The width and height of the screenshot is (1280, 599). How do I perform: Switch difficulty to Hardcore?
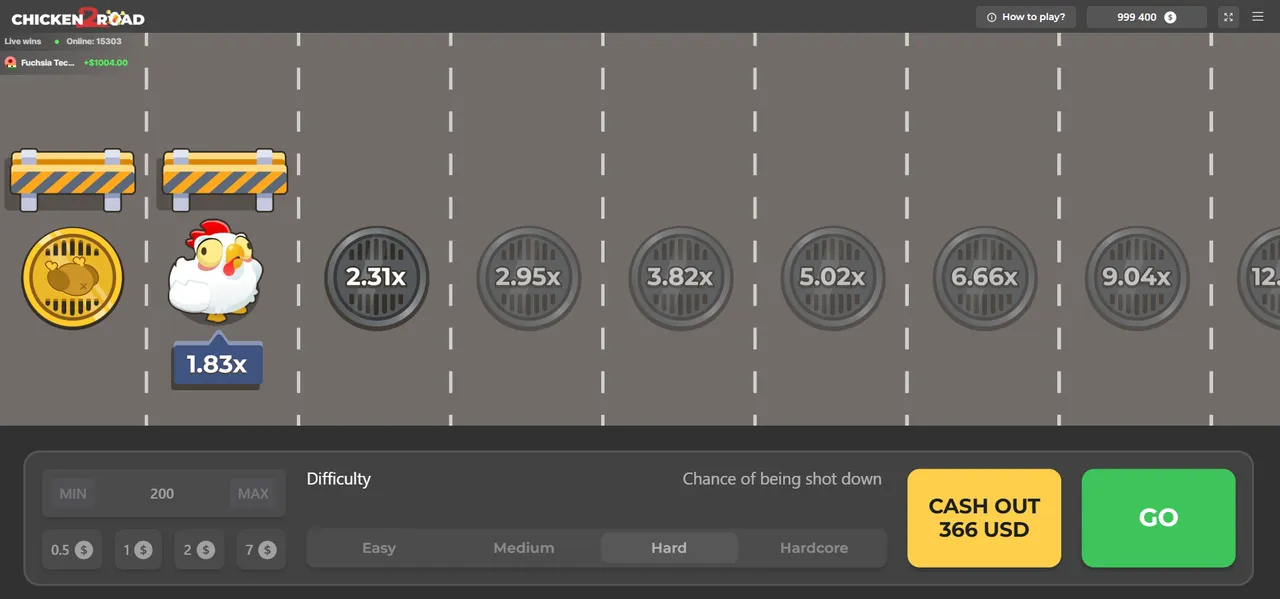pos(814,548)
